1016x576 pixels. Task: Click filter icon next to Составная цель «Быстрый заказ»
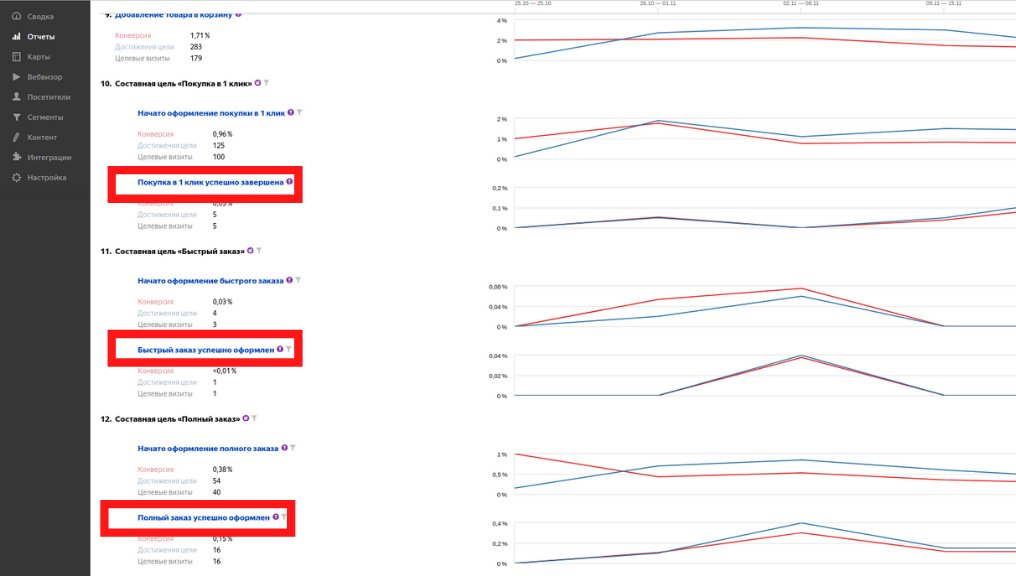click(258, 250)
